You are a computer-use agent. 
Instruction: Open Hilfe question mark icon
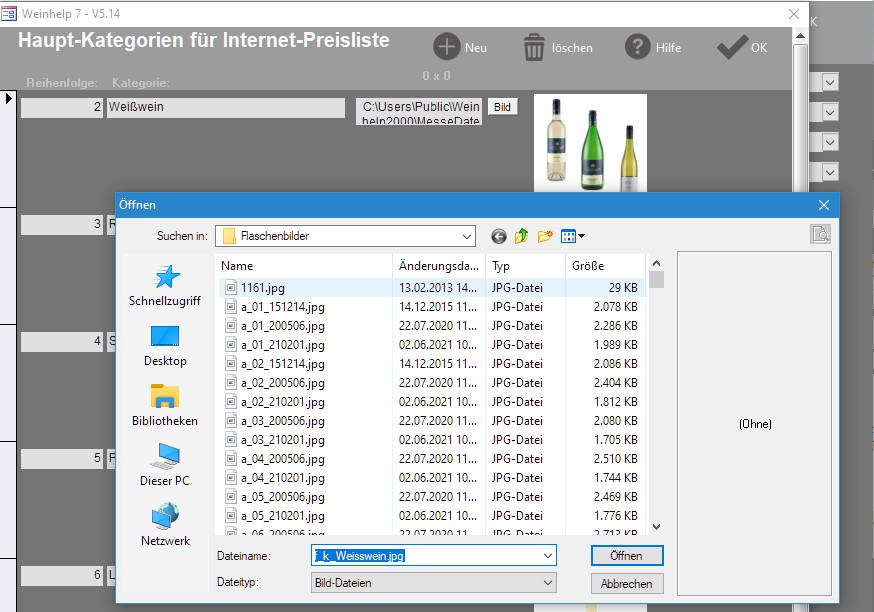(x=638, y=47)
